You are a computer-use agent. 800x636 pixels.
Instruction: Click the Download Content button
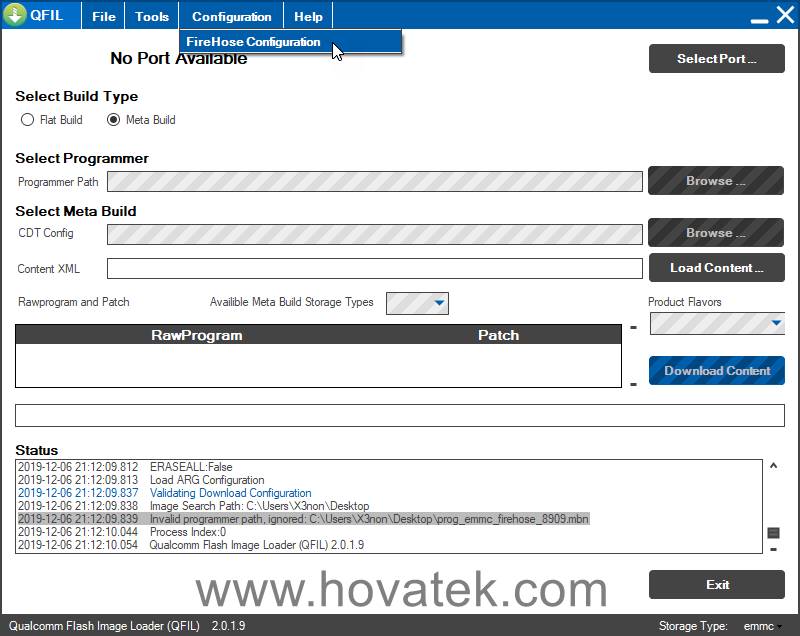click(716, 371)
